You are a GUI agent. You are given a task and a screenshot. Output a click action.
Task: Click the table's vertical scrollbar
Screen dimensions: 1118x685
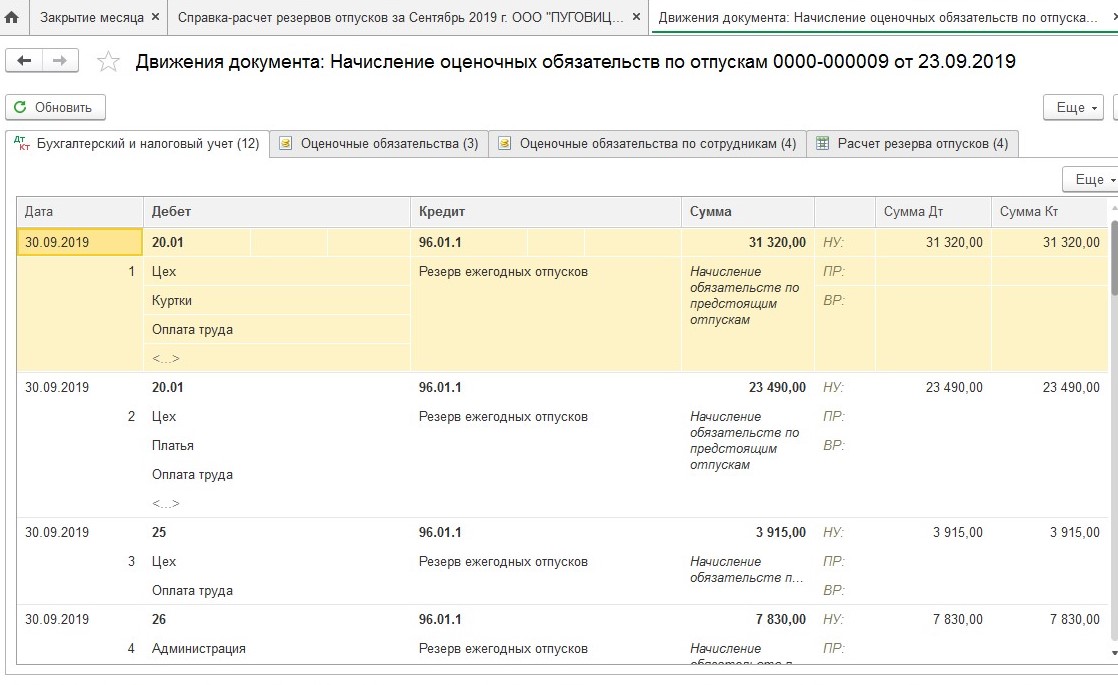tap(1112, 400)
